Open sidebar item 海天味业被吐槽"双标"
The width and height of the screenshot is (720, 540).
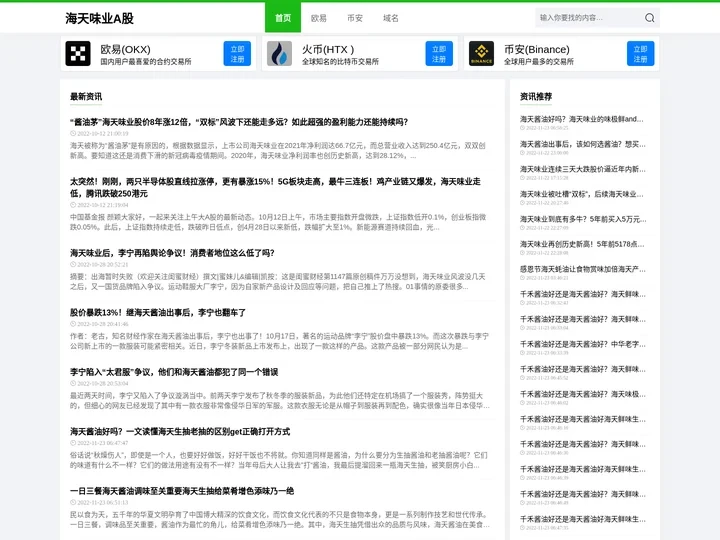point(582,194)
